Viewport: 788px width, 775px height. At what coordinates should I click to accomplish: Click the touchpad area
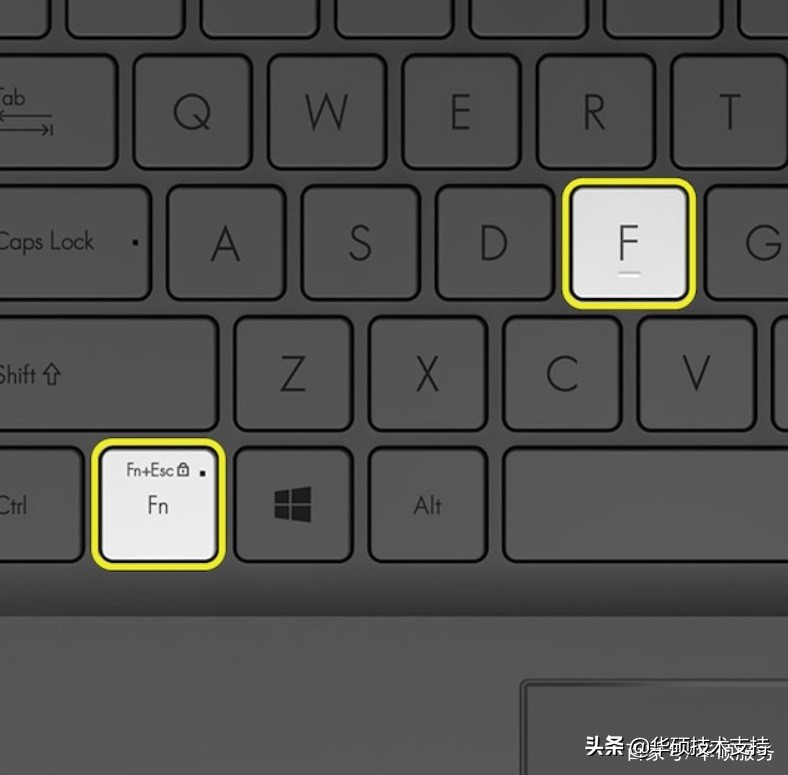(x=654, y=727)
